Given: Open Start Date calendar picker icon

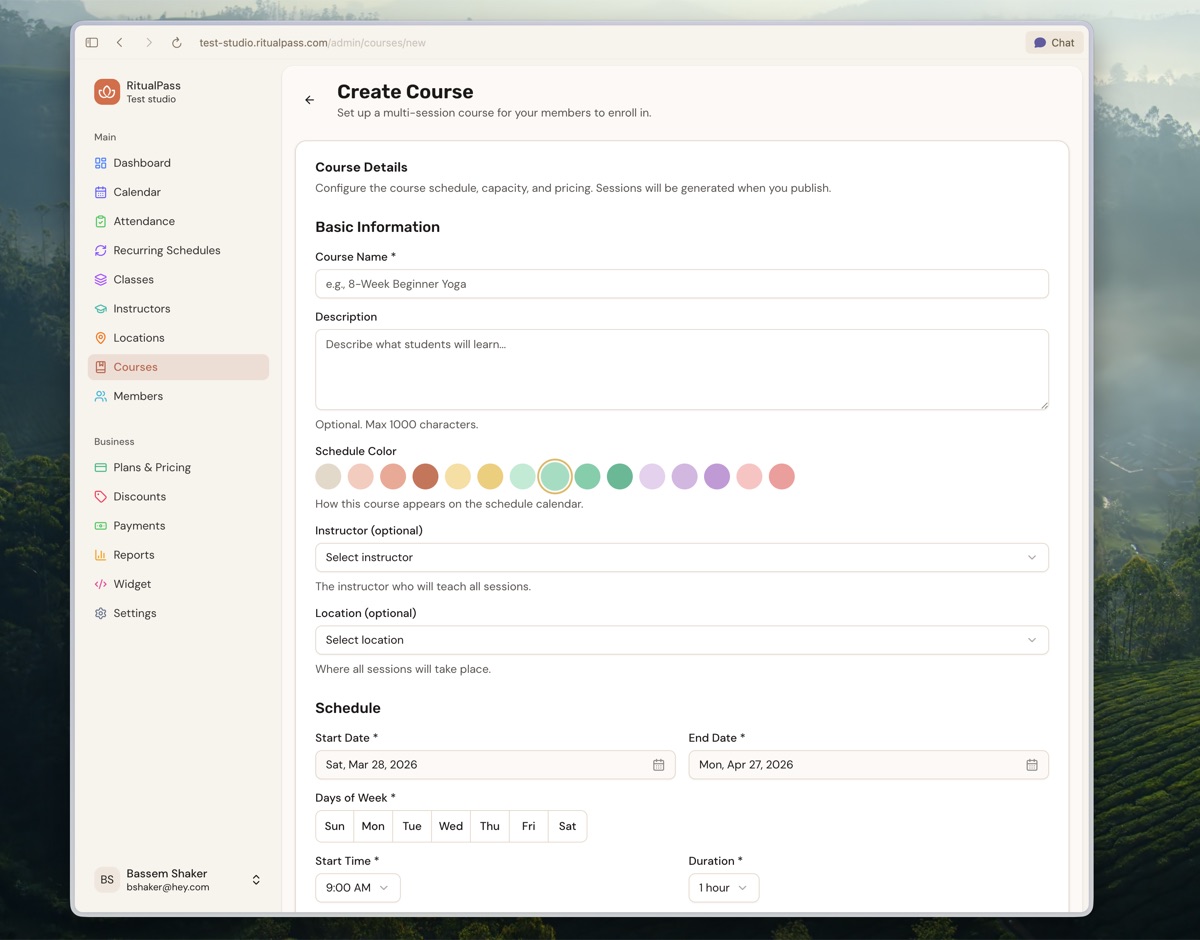Looking at the screenshot, I should pyautogui.click(x=659, y=765).
